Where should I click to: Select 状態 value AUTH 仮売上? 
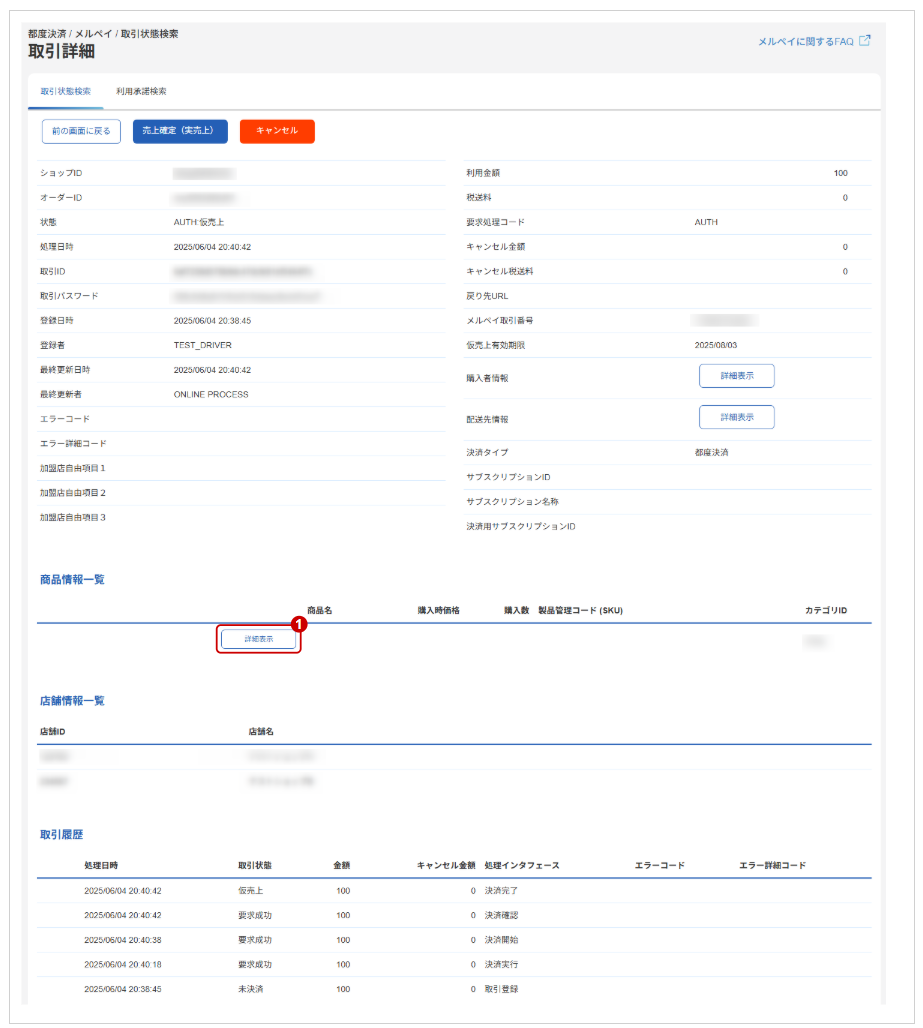[x=199, y=222]
